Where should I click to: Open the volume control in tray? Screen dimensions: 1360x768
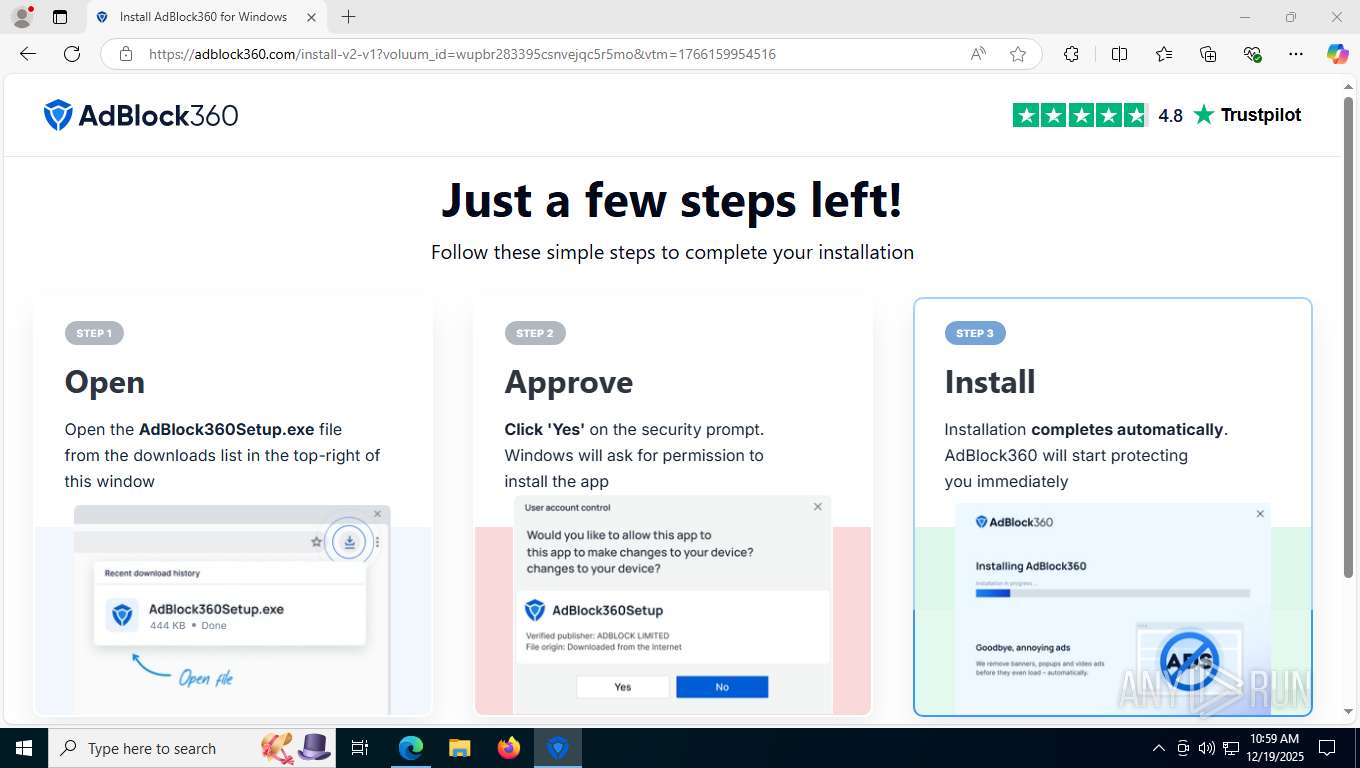point(1207,748)
